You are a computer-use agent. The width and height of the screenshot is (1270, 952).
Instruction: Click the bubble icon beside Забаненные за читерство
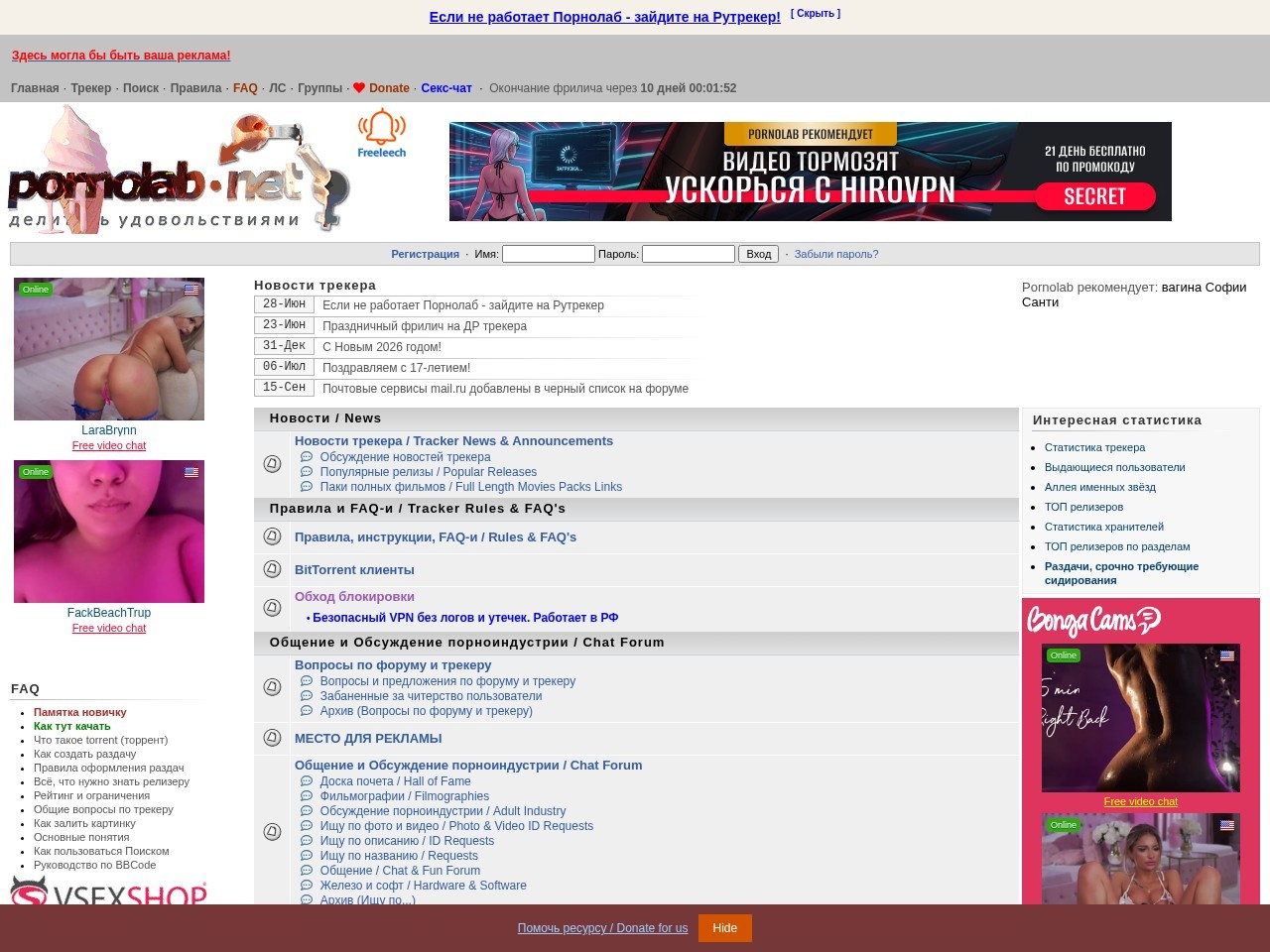click(307, 696)
